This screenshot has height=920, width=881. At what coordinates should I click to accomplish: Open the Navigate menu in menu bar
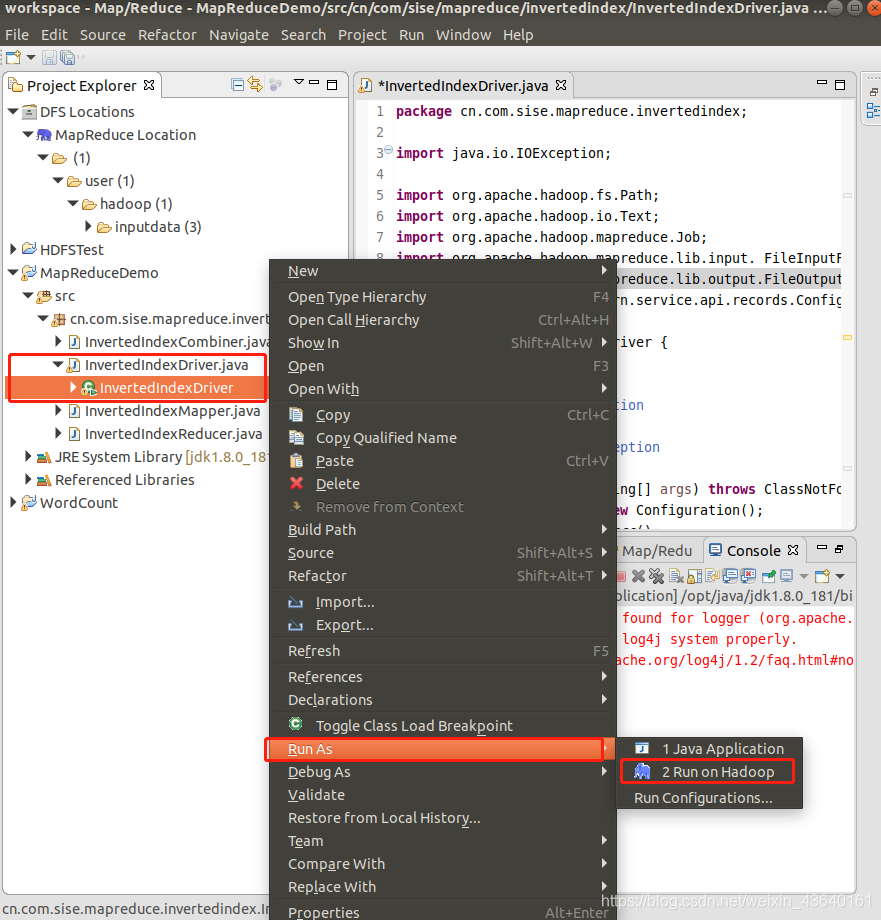(239, 35)
